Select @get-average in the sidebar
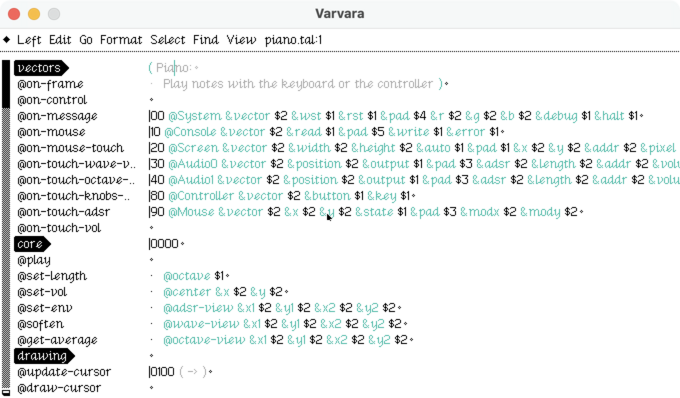The height and width of the screenshot is (398, 680). pyautogui.click(x=57, y=341)
